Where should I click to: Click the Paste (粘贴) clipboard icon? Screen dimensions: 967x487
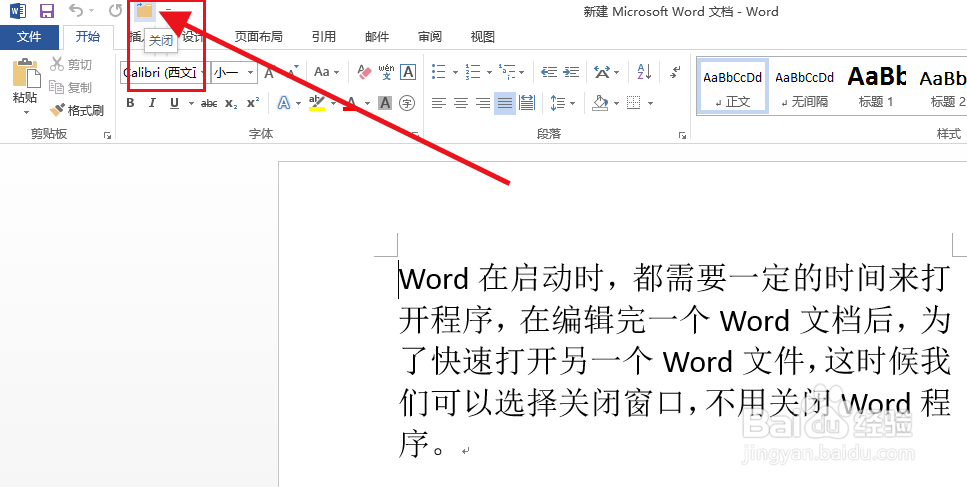25,72
